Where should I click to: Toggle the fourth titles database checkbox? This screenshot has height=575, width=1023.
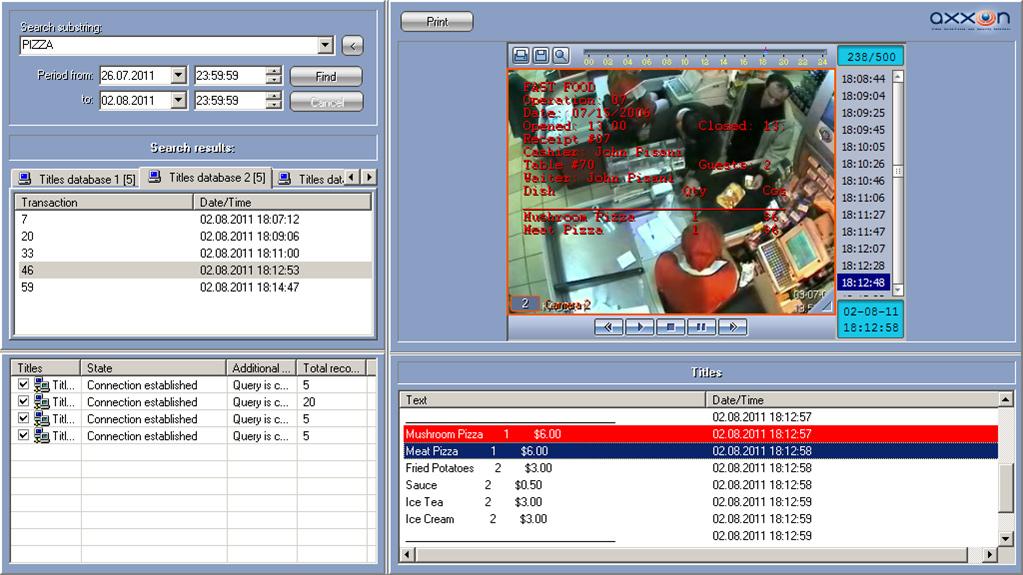[24, 436]
